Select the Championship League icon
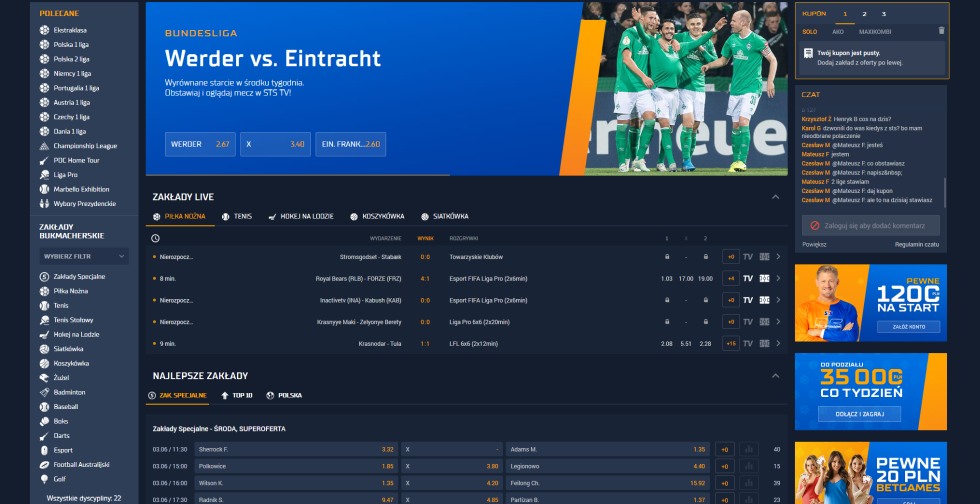Image resolution: width=980 pixels, height=504 pixels. (x=44, y=146)
